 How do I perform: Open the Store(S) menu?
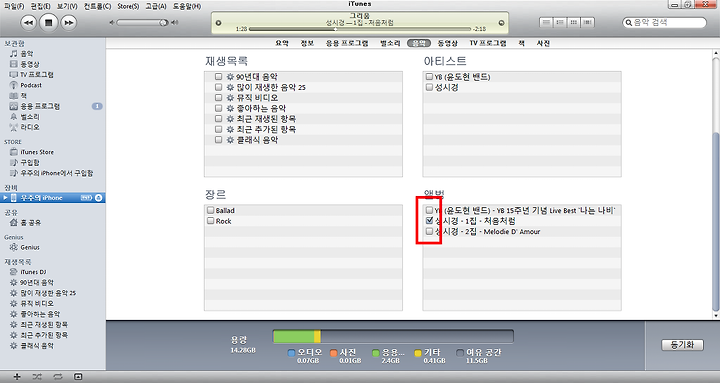(128, 6)
